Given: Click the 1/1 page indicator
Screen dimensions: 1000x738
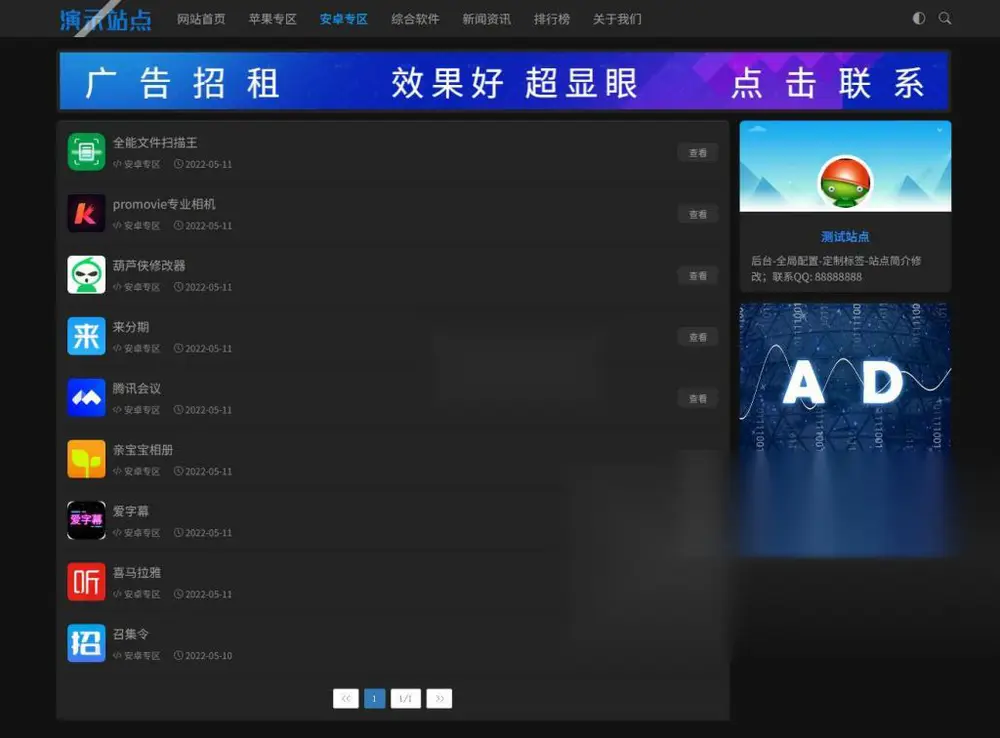Looking at the screenshot, I should click(x=406, y=698).
